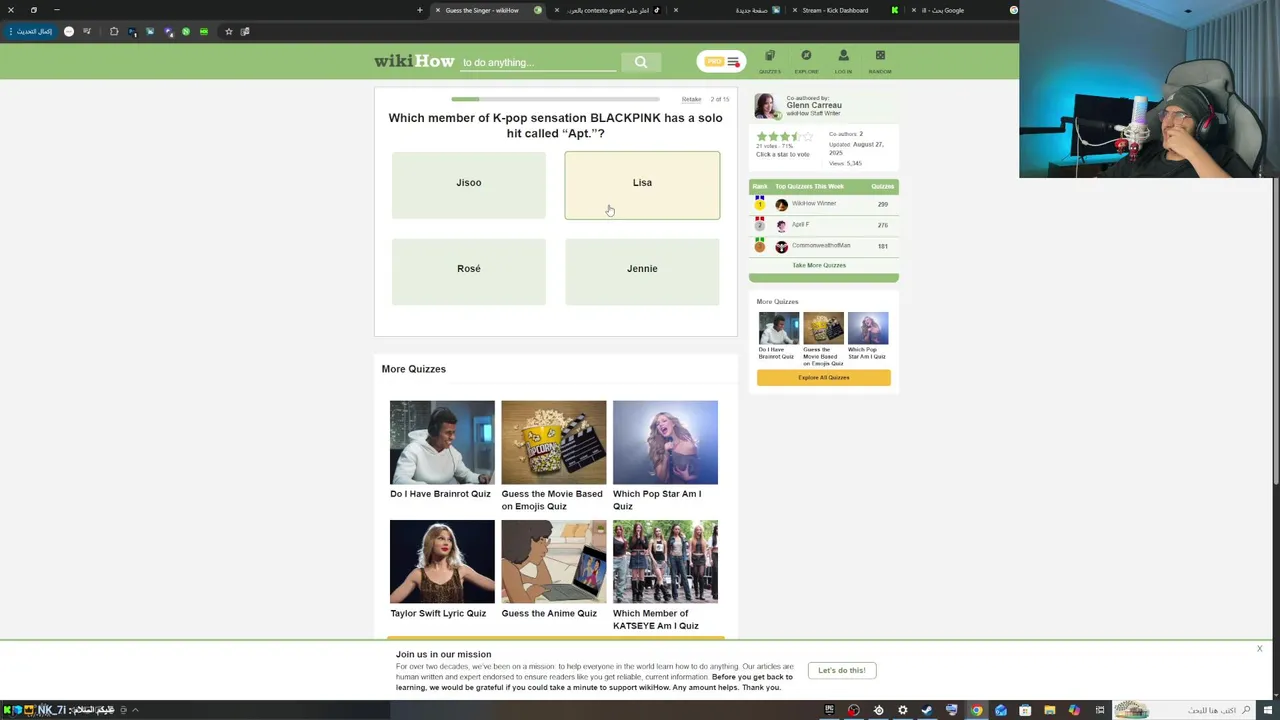Rate with the first star
This screenshot has width=1280, height=720.
click(761, 136)
